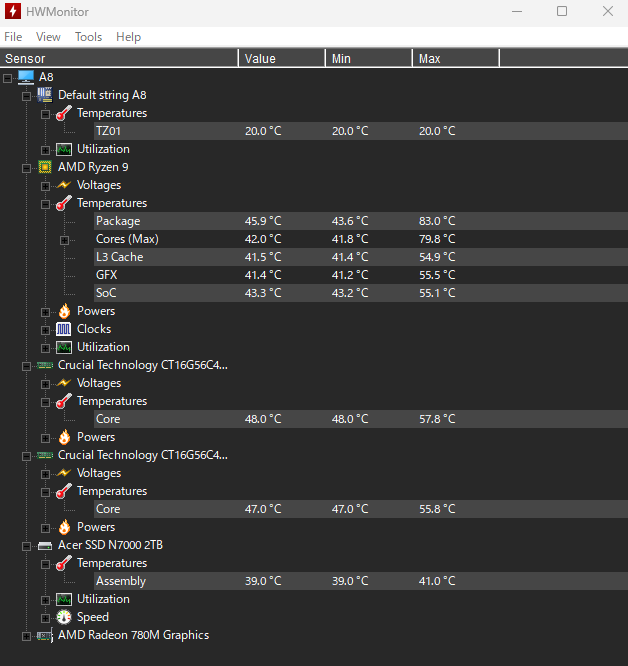The height and width of the screenshot is (666, 628).
Task: Click the Sensor column header
Action: 118,59
